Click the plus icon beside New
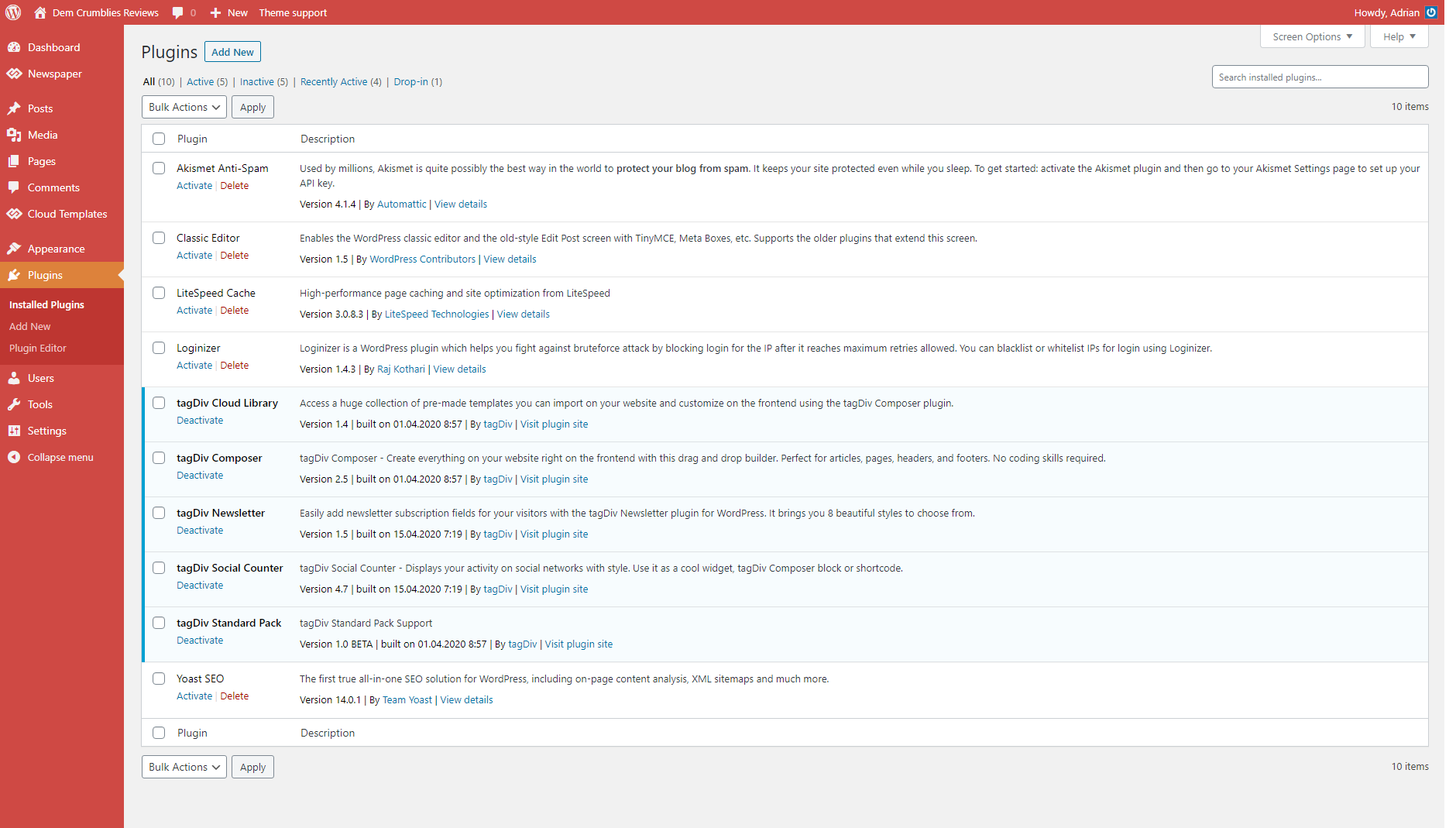The image size is (1456, 828). 215,12
